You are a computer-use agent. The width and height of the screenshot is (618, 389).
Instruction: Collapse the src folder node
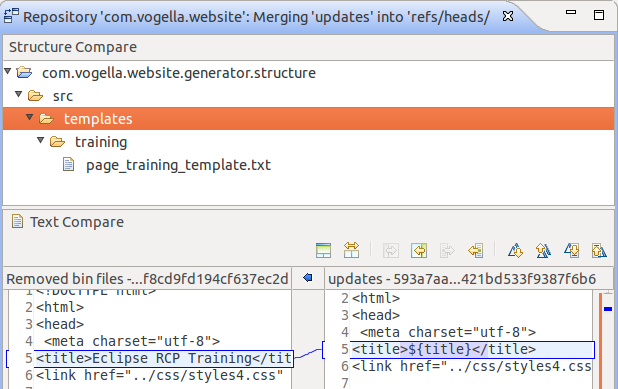19,94
